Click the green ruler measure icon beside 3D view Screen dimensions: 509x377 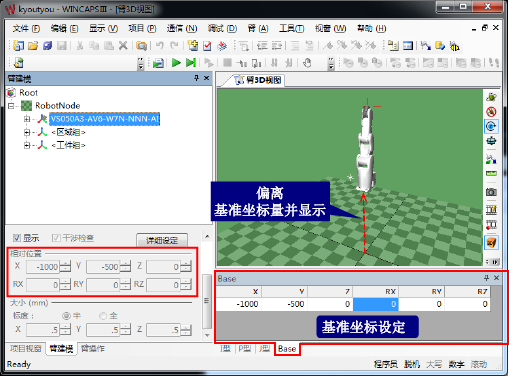tap(491, 174)
